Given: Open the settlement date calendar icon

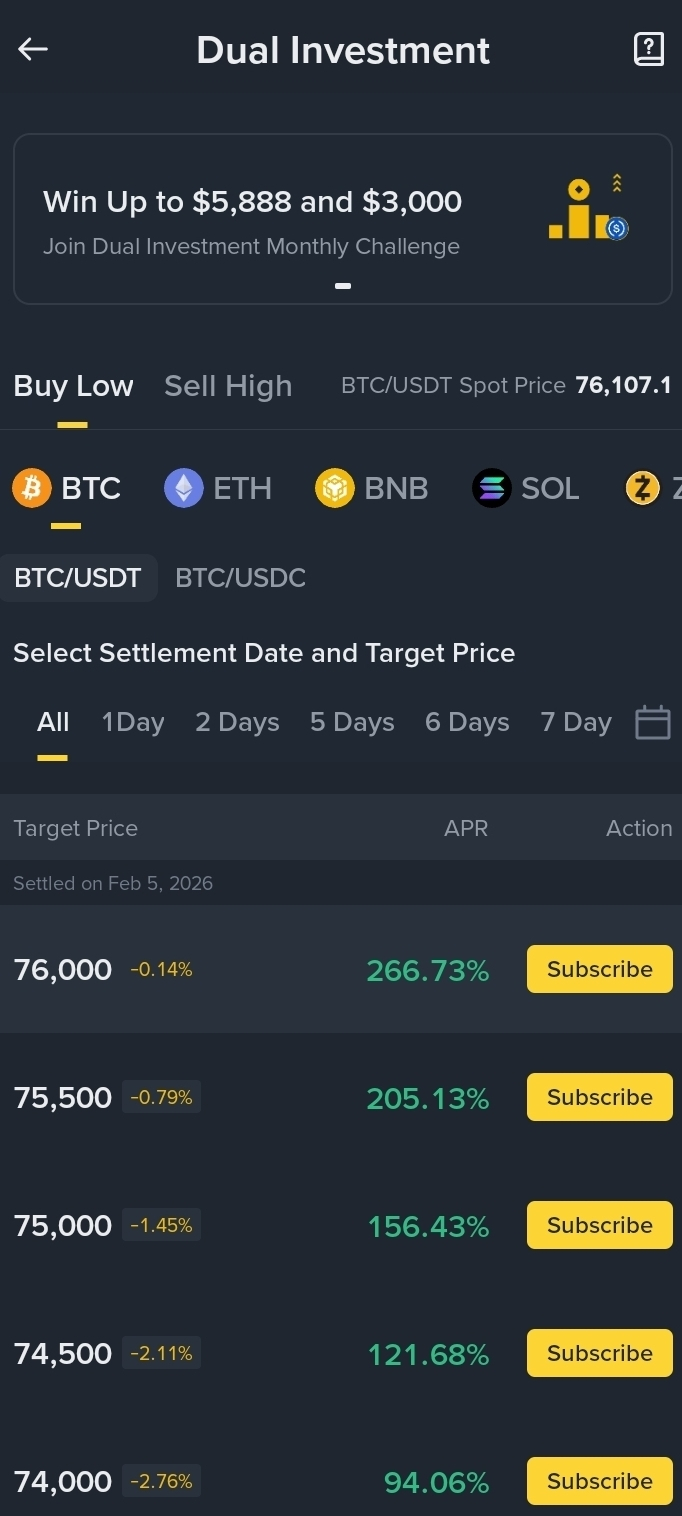Looking at the screenshot, I should [x=652, y=722].
